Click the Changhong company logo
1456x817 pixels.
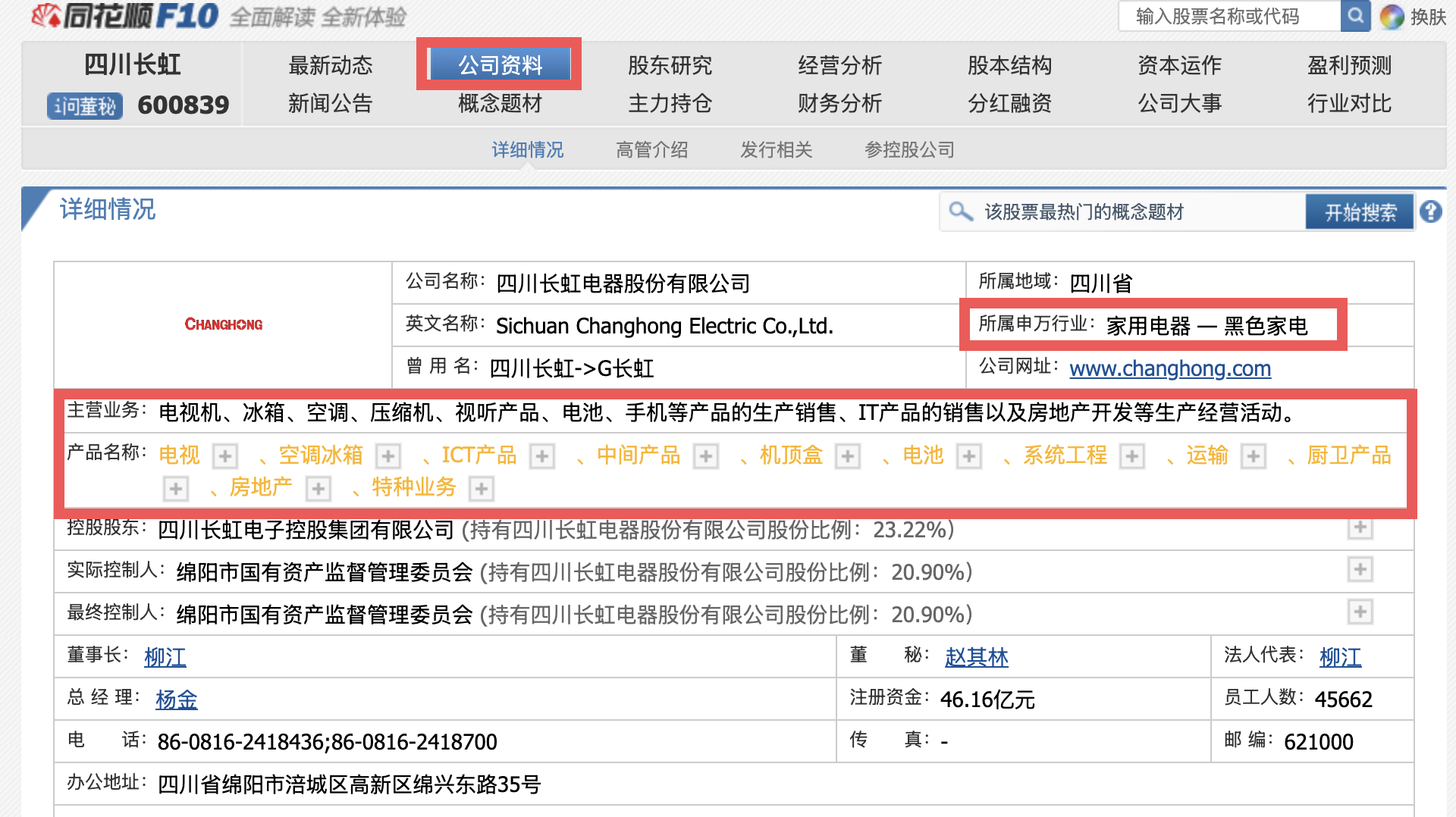pos(224,324)
